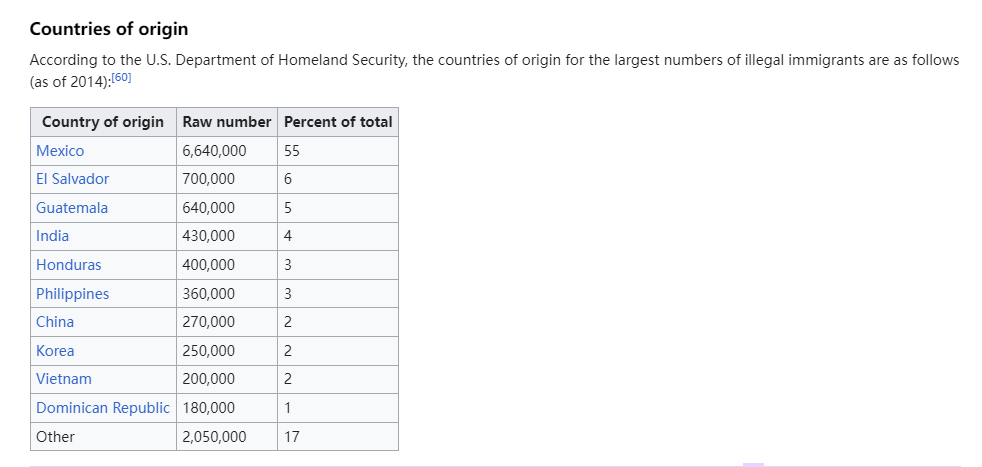This screenshot has width=982, height=467.
Task: Select the Percent of total column header
Action: coord(338,122)
